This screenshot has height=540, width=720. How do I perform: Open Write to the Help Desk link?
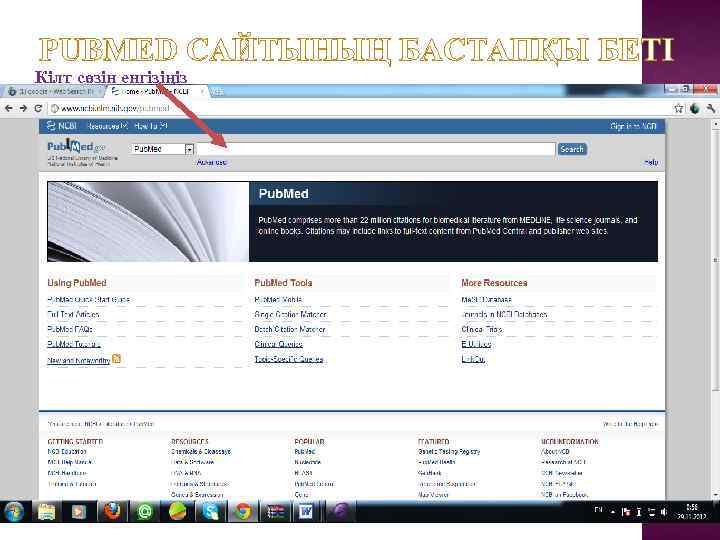point(630,424)
